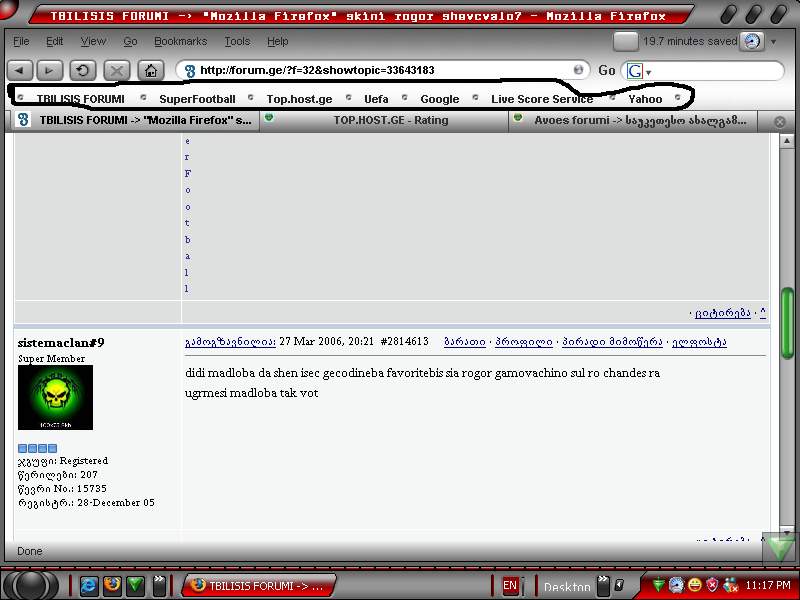Open the View menu
Screen dimensions: 800x600
93,41
